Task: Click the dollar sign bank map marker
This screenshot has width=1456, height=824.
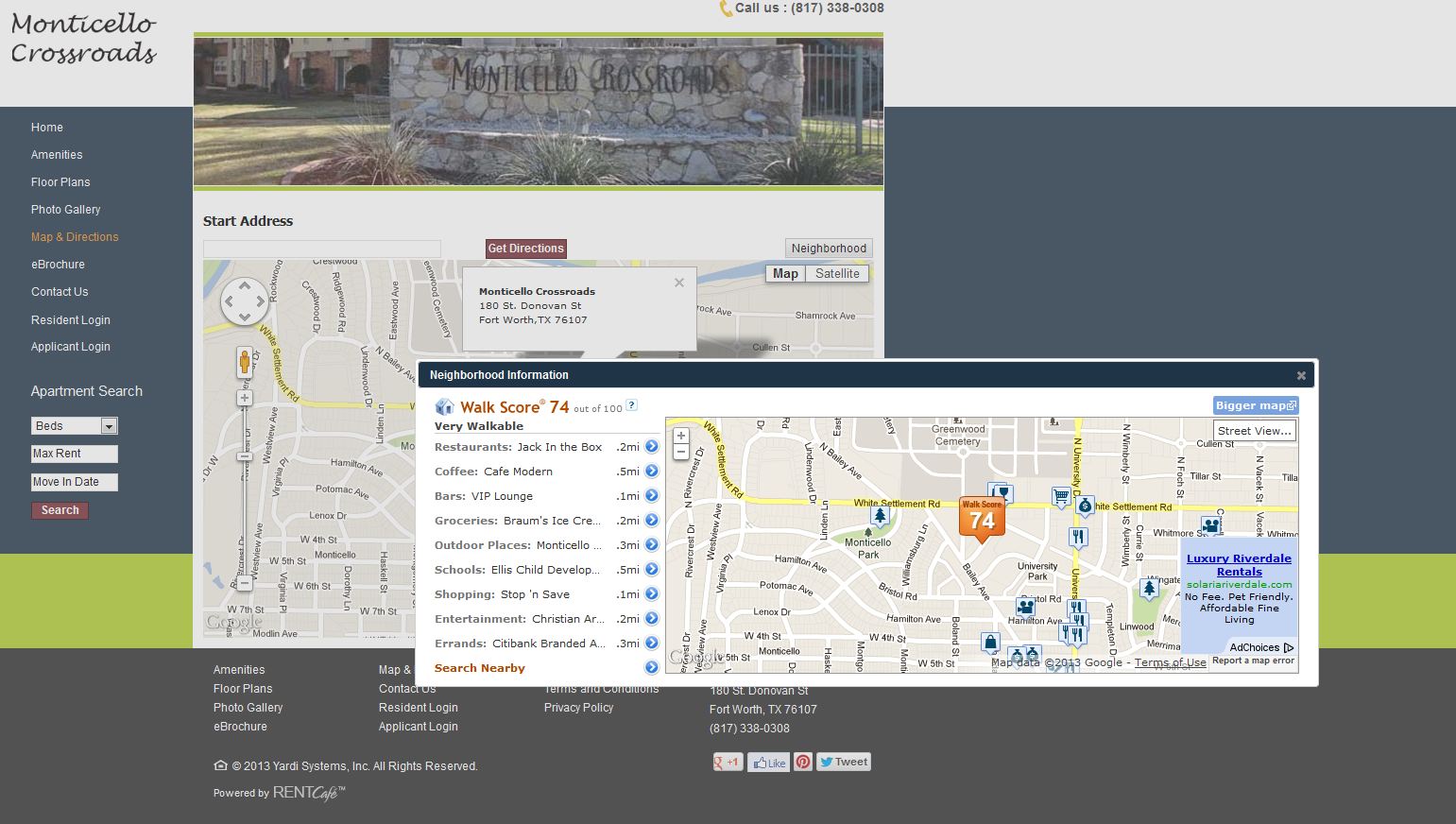Action: point(1085,507)
